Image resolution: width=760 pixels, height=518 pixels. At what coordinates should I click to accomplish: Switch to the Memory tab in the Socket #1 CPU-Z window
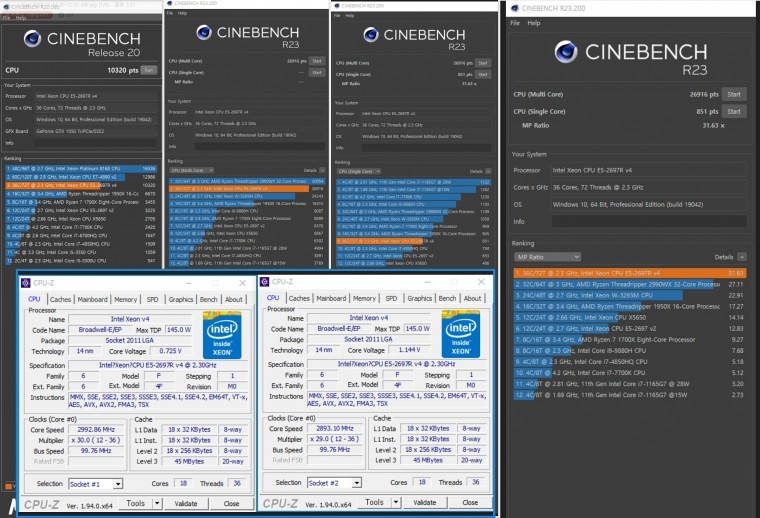coord(126,299)
